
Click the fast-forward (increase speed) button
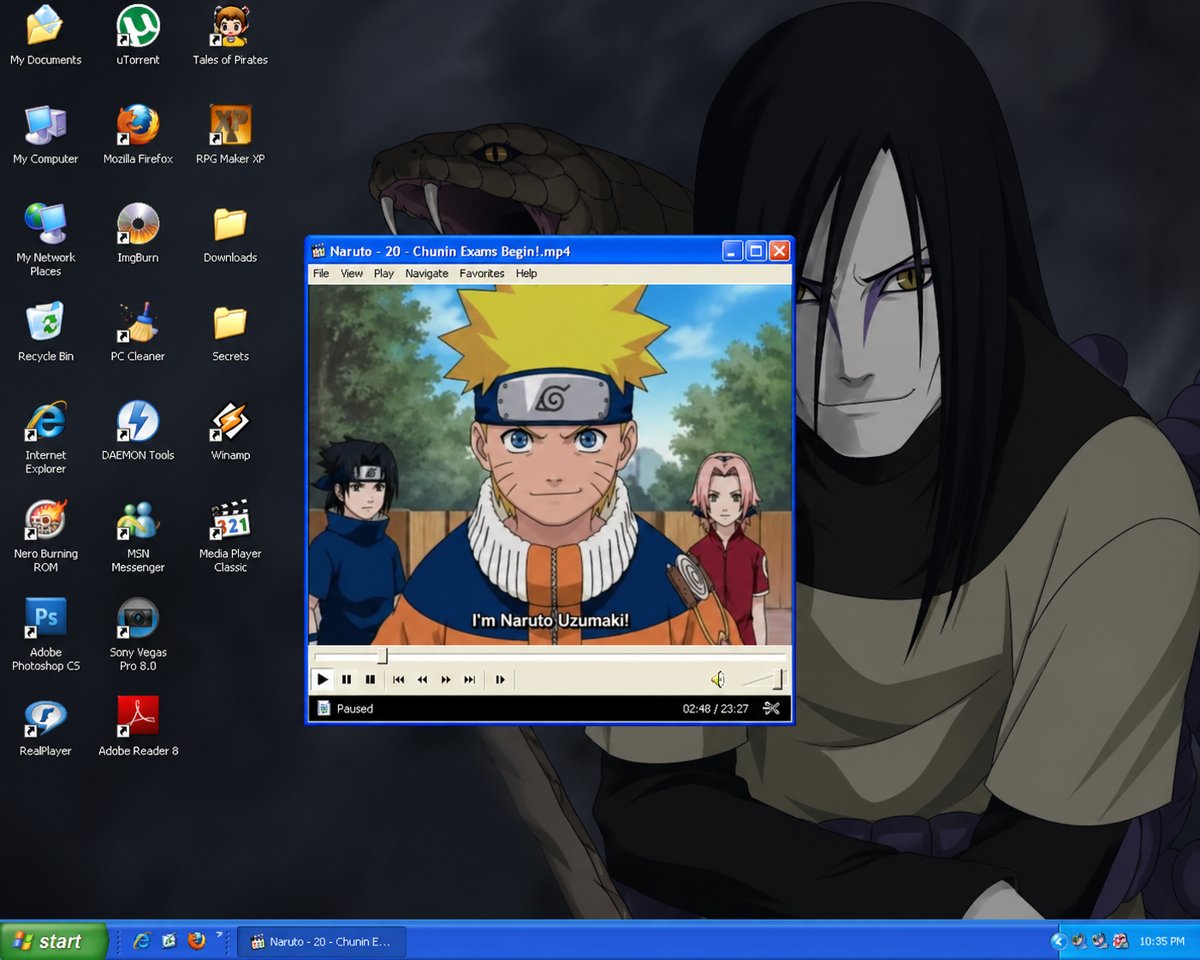click(x=446, y=679)
